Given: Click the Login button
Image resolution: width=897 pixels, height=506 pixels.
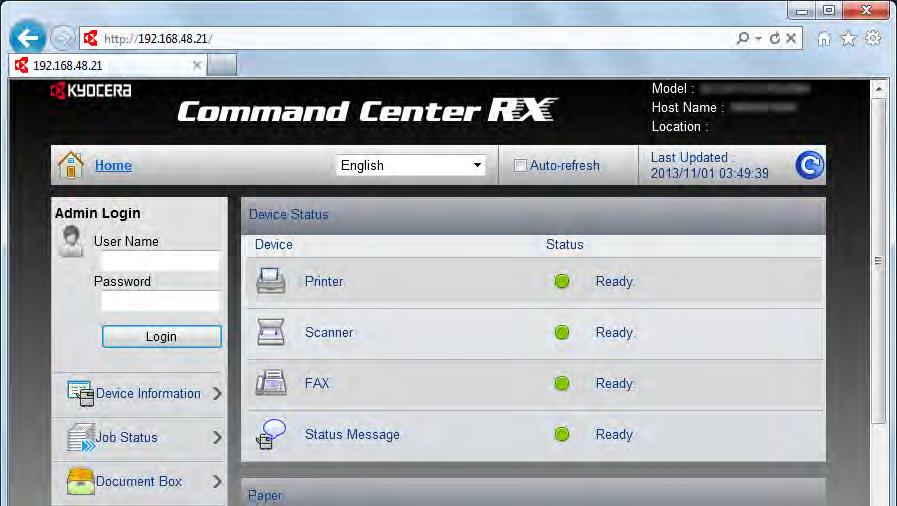Looking at the screenshot, I should click(x=161, y=336).
